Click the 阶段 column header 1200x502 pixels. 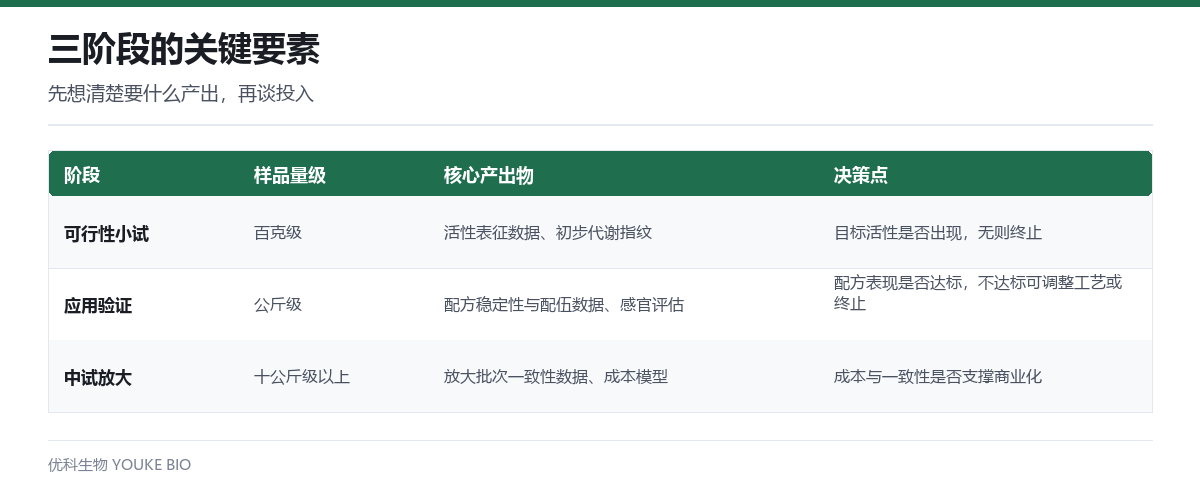(82, 175)
